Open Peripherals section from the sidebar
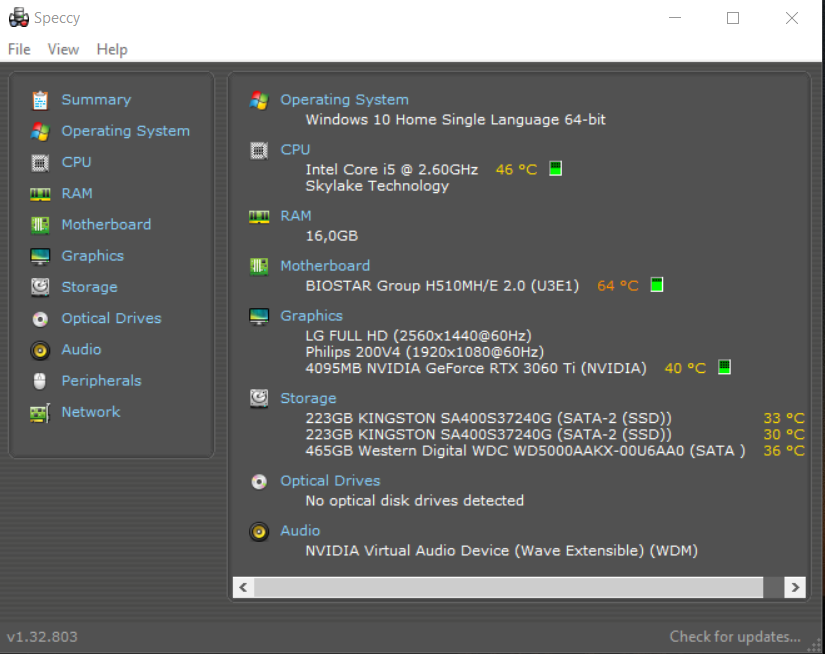This screenshot has width=825, height=654. (x=102, y=381)
